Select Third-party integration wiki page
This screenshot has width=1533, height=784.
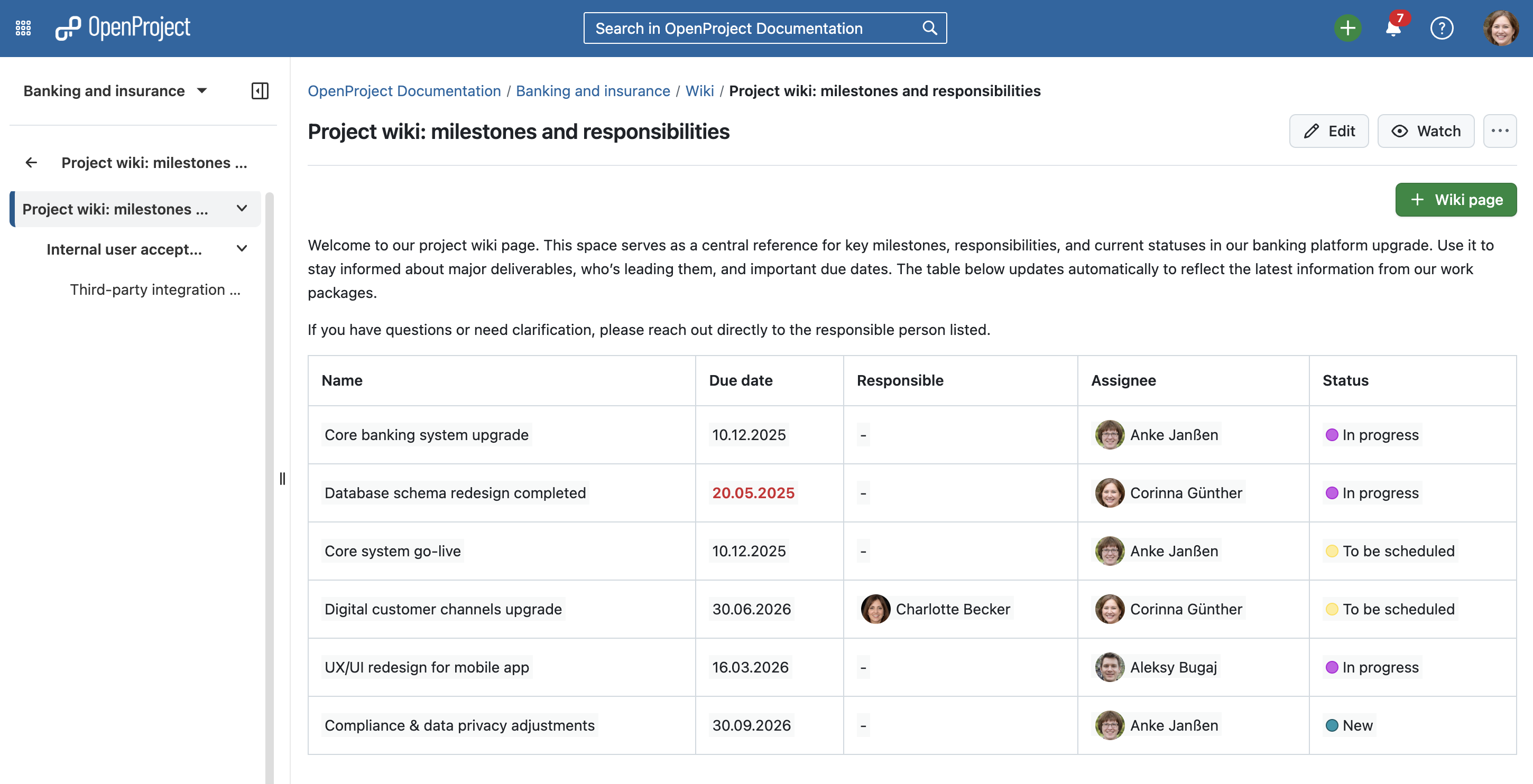tap(155, 290)
